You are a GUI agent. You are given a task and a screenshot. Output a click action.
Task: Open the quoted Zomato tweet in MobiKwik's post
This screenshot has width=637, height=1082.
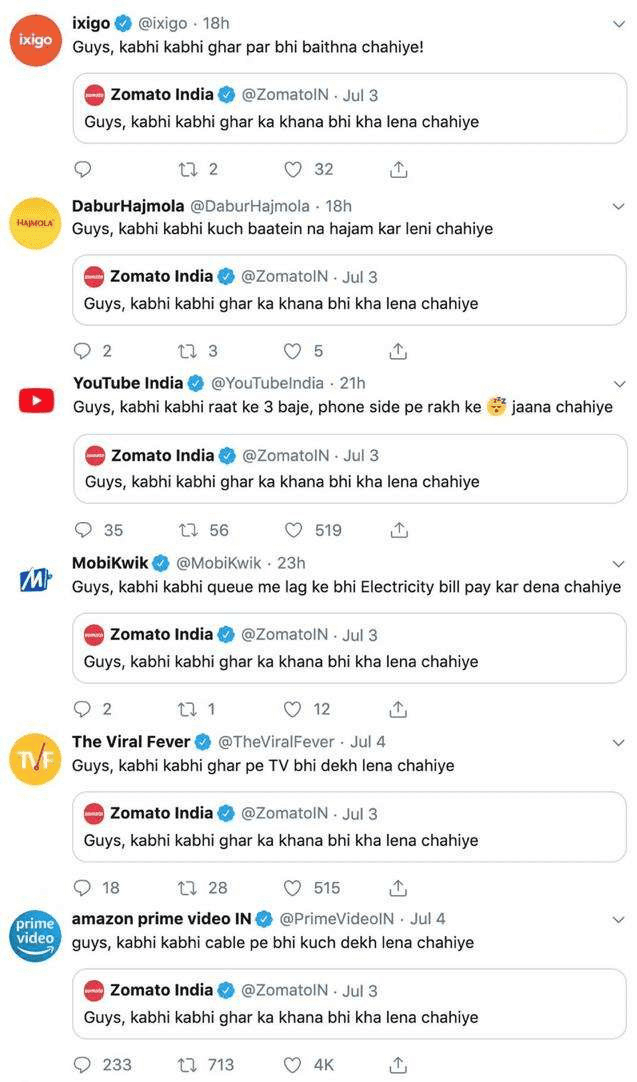[x=348, y=648]
